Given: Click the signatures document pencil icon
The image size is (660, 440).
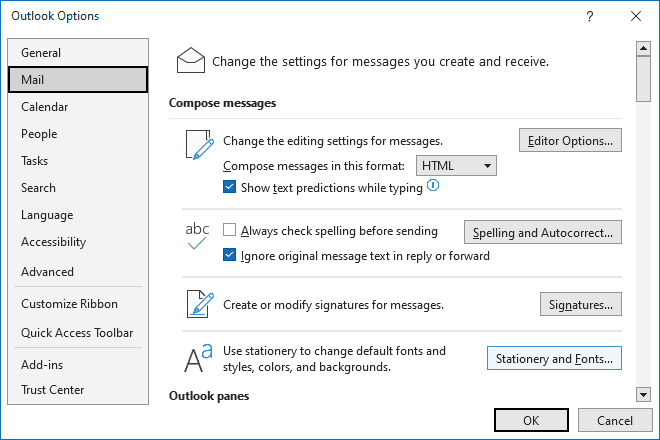Looking at the screenshot, I should tap(200, 304).
